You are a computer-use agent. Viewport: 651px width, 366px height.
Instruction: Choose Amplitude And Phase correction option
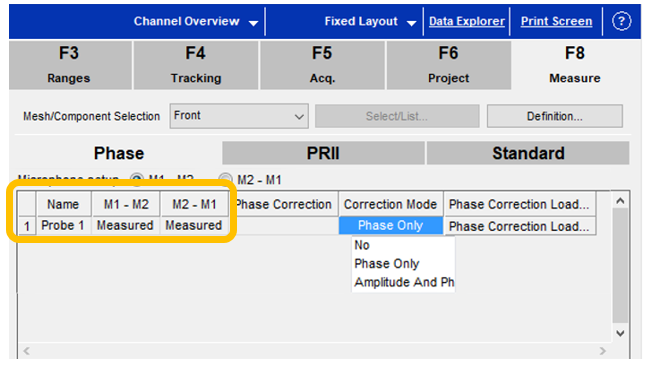tap(404, 282)
